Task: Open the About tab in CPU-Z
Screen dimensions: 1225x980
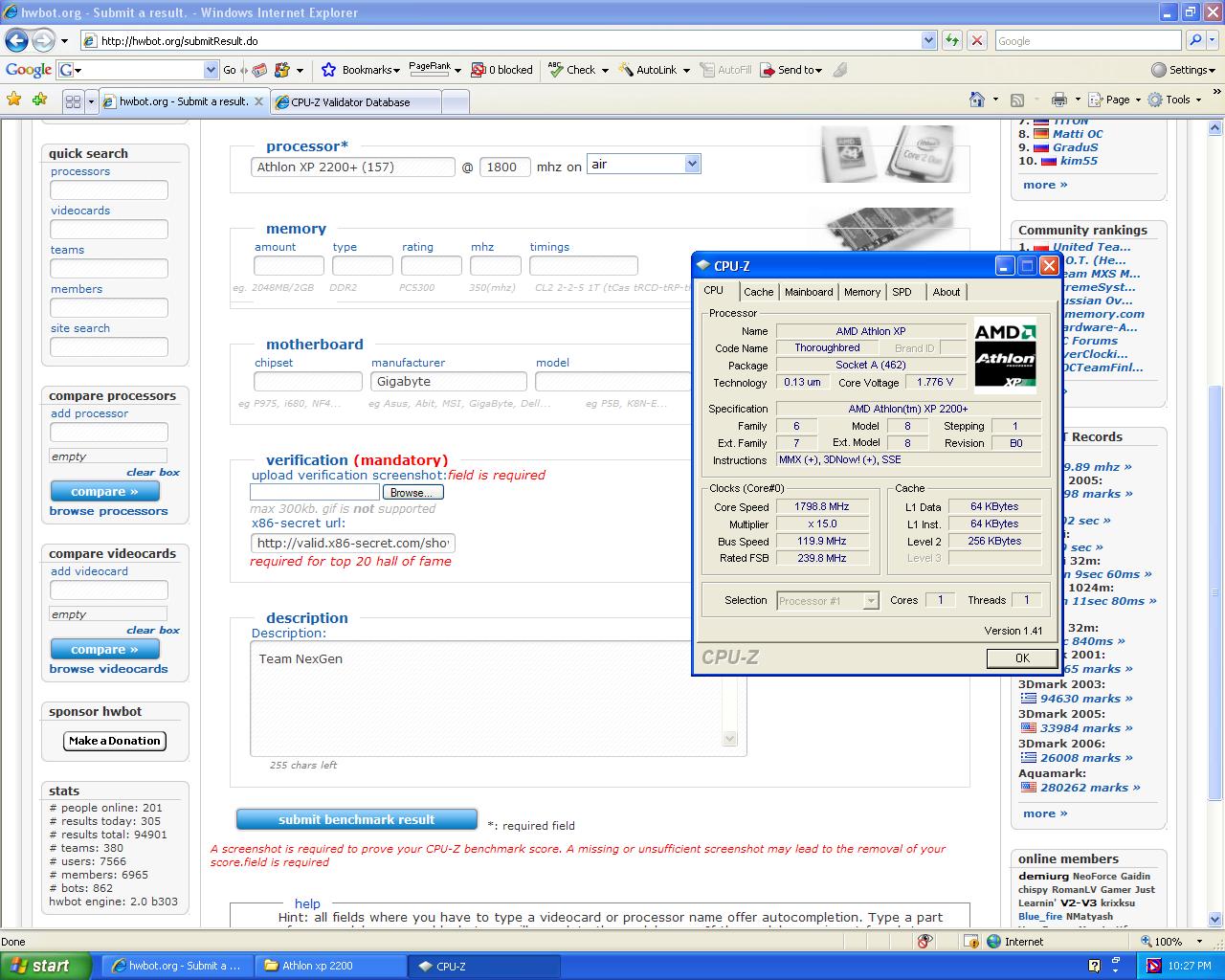Action: tap(947, 292)
